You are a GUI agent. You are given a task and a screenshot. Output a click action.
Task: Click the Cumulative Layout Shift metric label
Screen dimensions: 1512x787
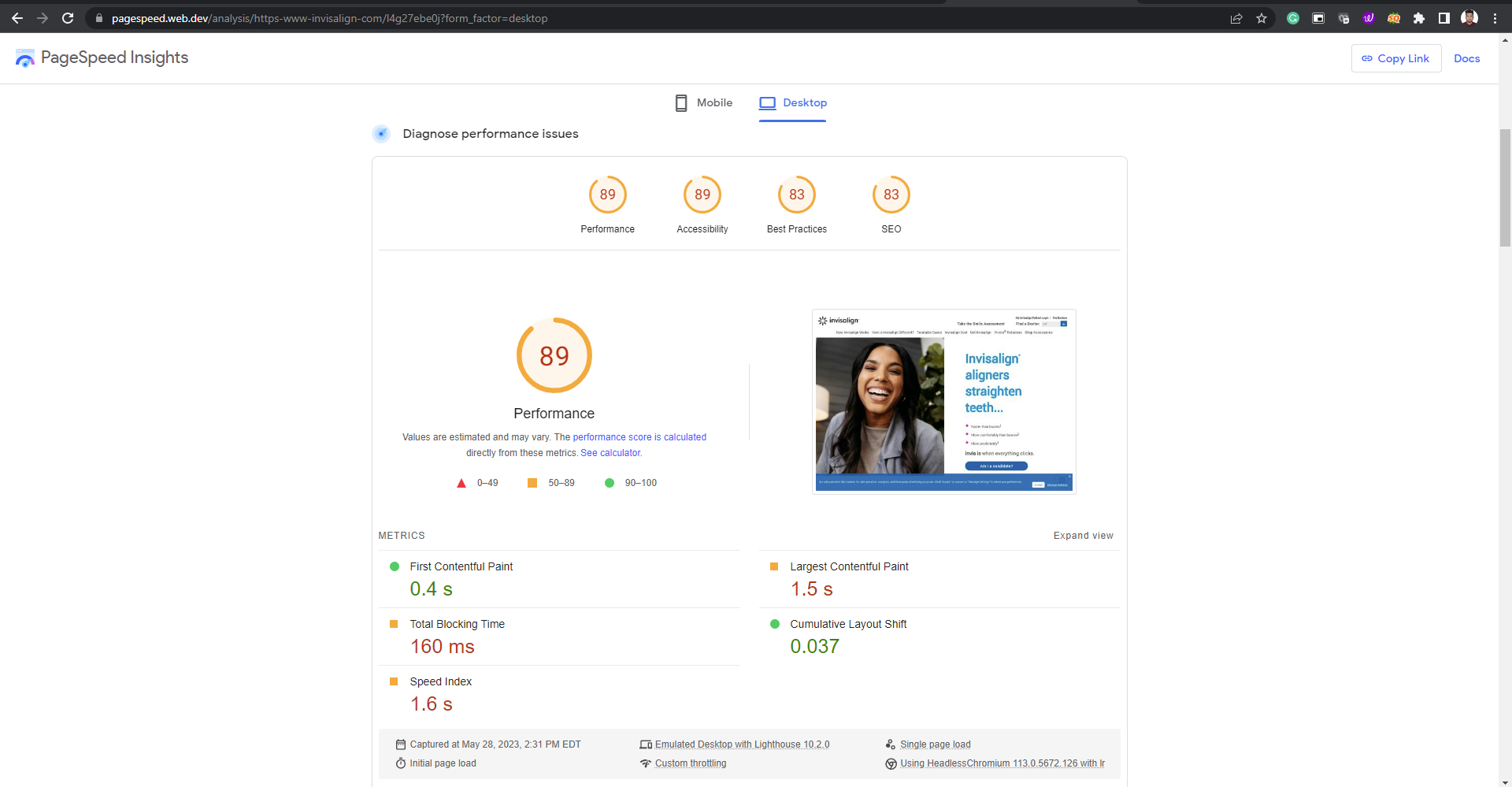[x=848, y=624]
